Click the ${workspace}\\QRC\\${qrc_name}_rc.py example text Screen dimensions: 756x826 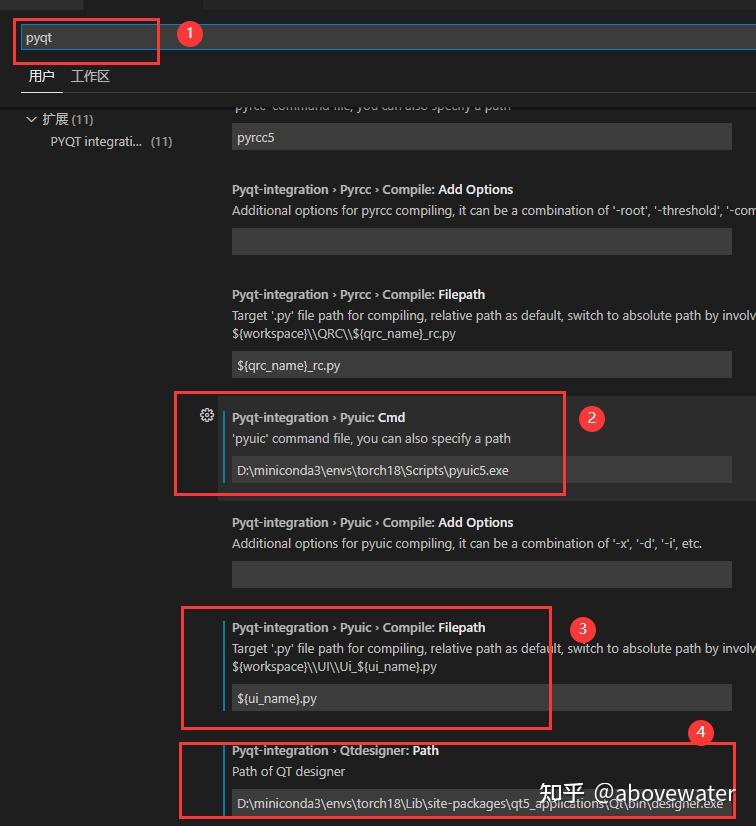point(343,334)
